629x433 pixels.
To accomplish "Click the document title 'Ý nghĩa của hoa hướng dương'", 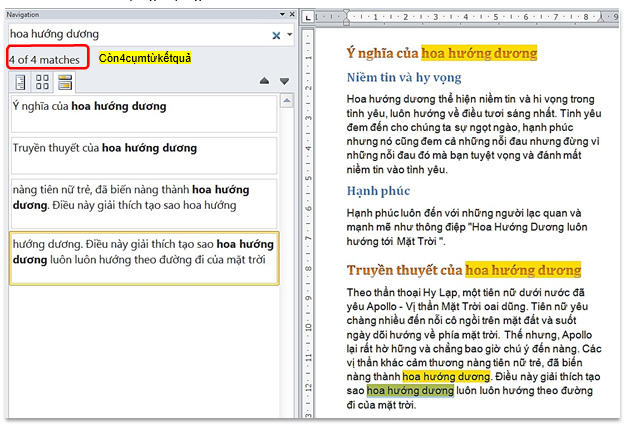I will [x=441, y=53].
